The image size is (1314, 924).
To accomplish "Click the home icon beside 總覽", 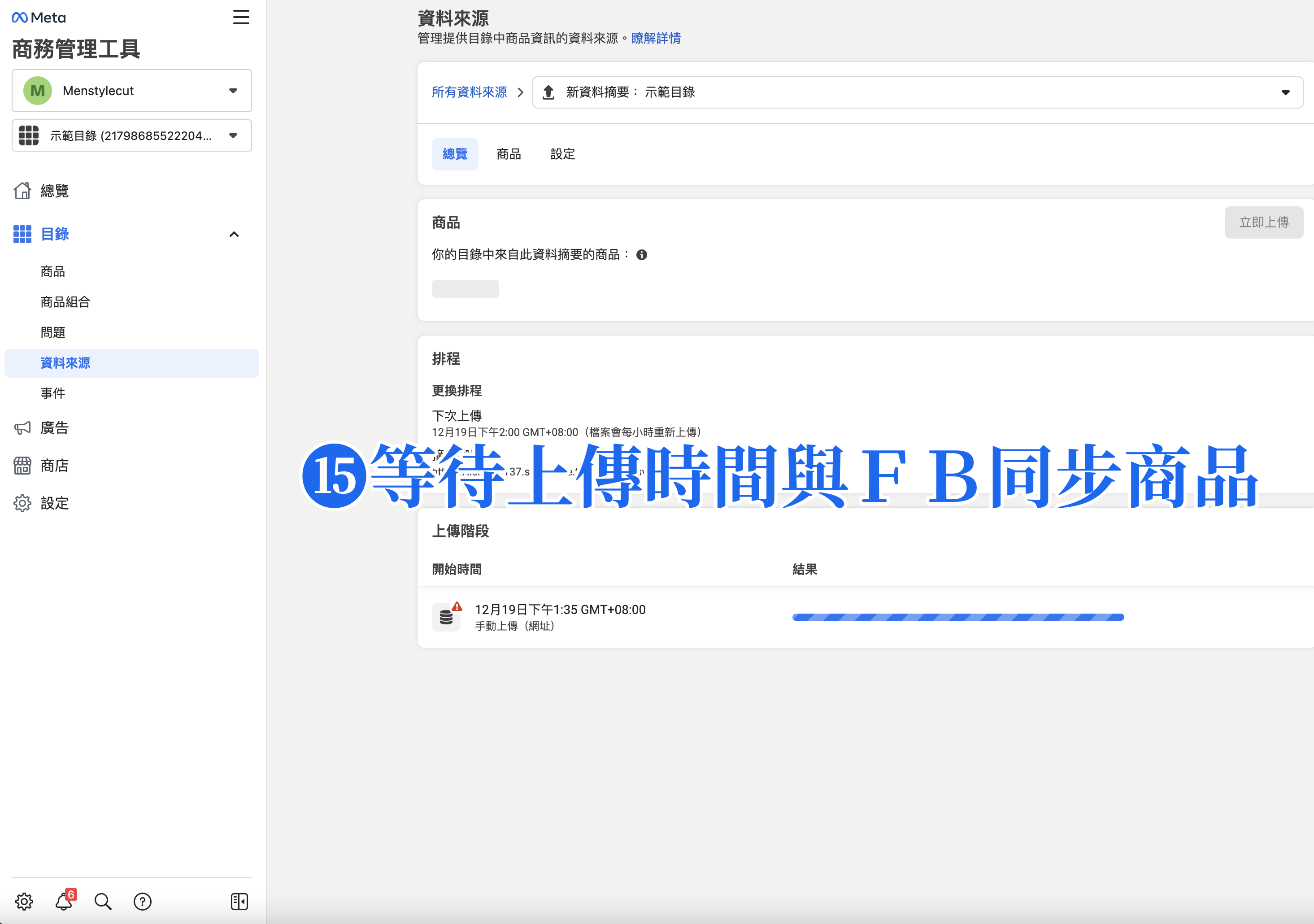I will (22, 191).
